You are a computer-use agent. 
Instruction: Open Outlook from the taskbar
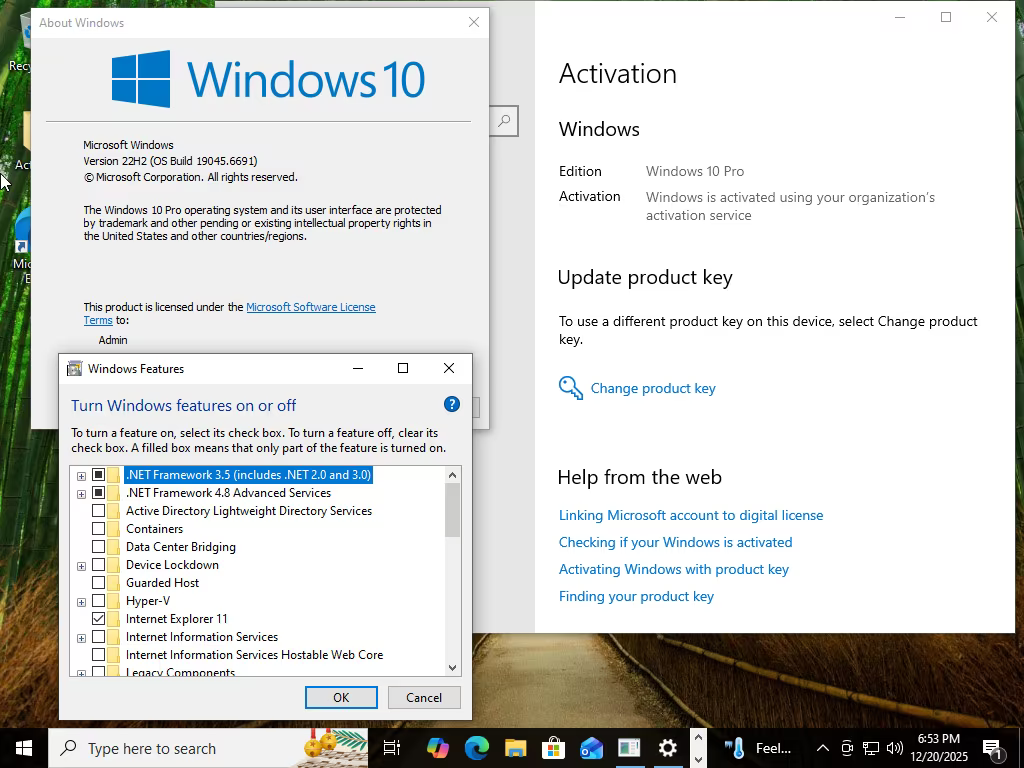[x=592, y=748]
